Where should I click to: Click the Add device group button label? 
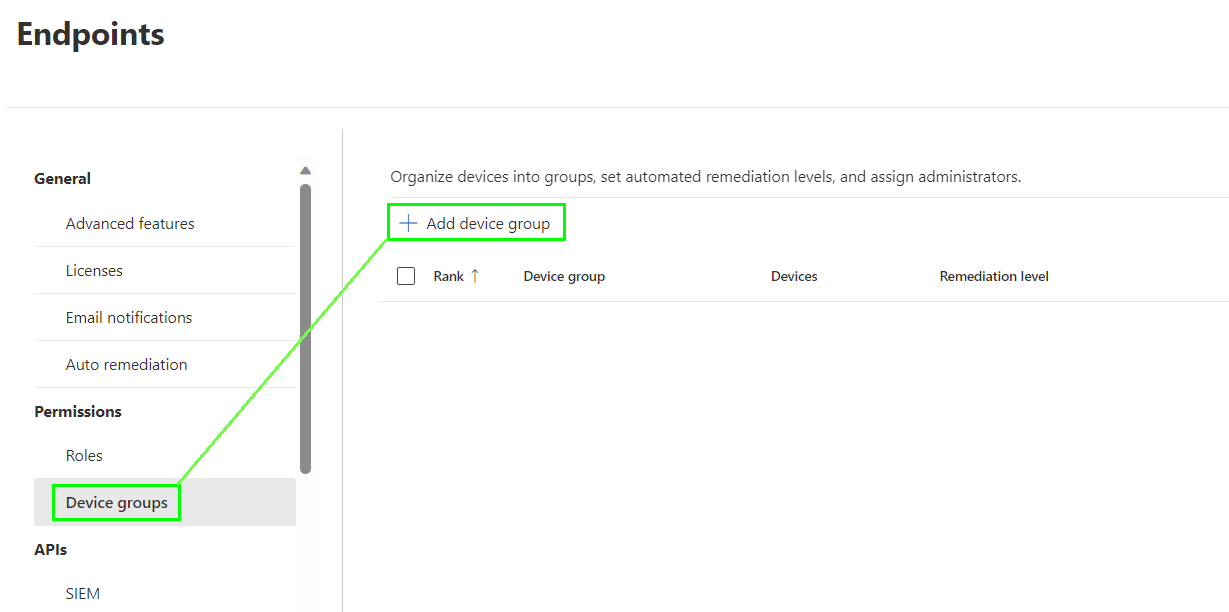(488, 224)
